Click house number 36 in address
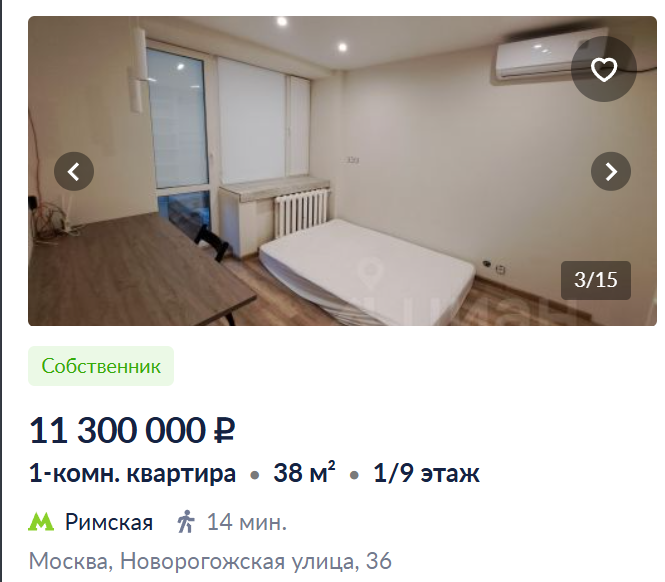The width and height of the screenshot is (665, 582). click(378, 561)
